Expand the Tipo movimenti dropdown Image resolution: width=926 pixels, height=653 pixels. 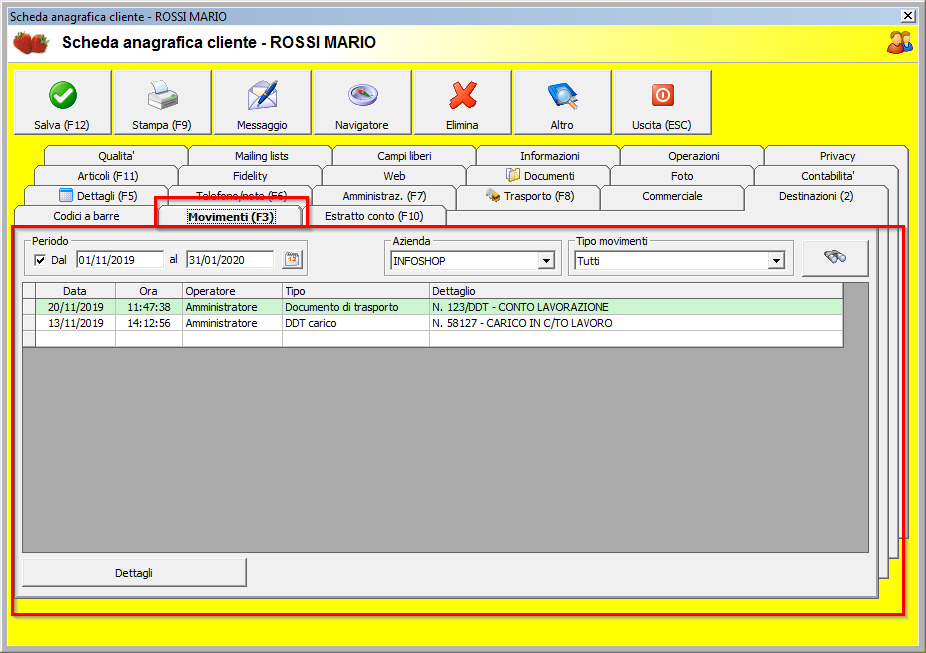tap(775, 261)
